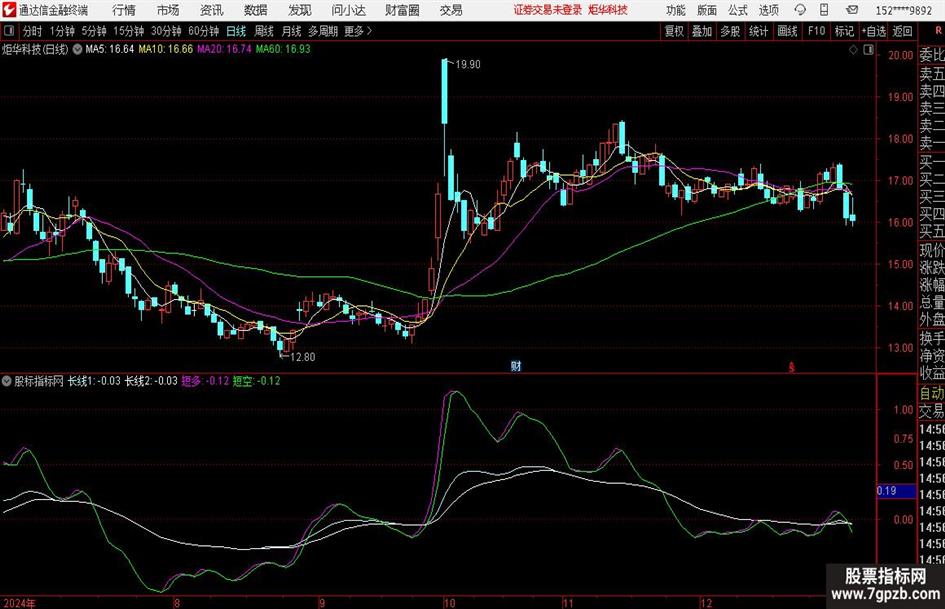Image resolution: width=945 pixels, height=609 pixels.
Task: Toggle the panel layout icon beside the diamond
Action: coord(868,50)
